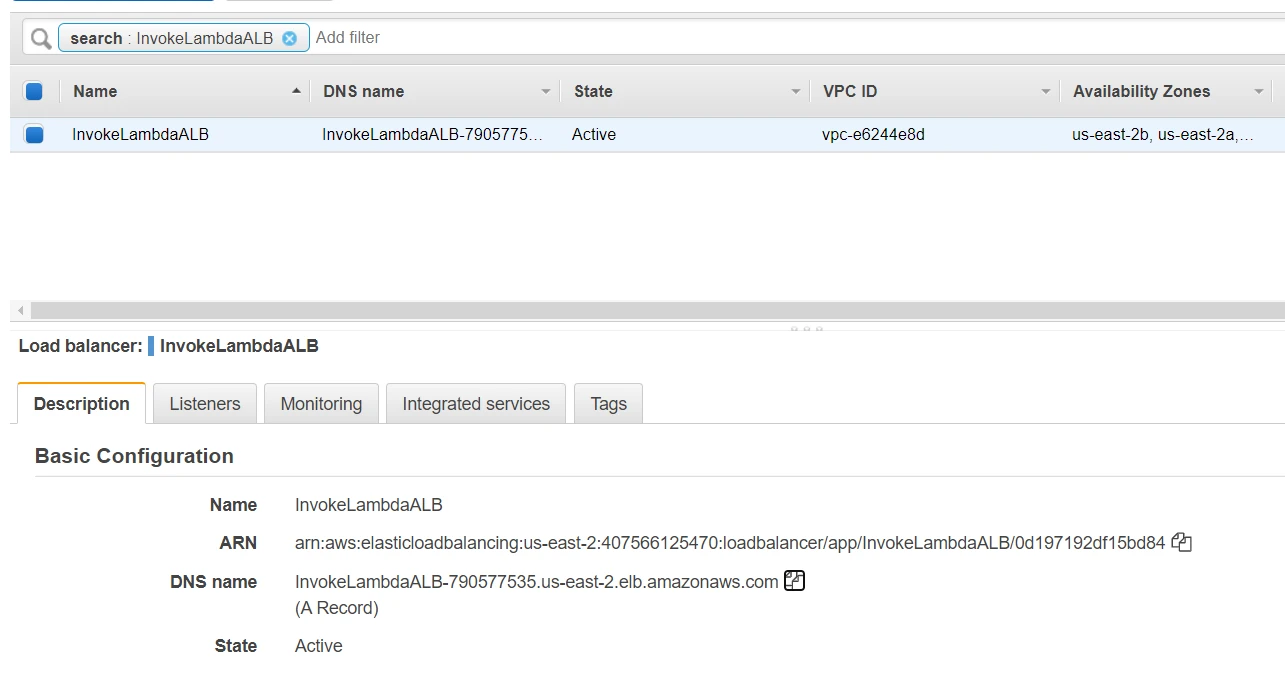Screen dimensions: 1285x681
Task: Open the Monitoring tab
Action: point(321,404)
